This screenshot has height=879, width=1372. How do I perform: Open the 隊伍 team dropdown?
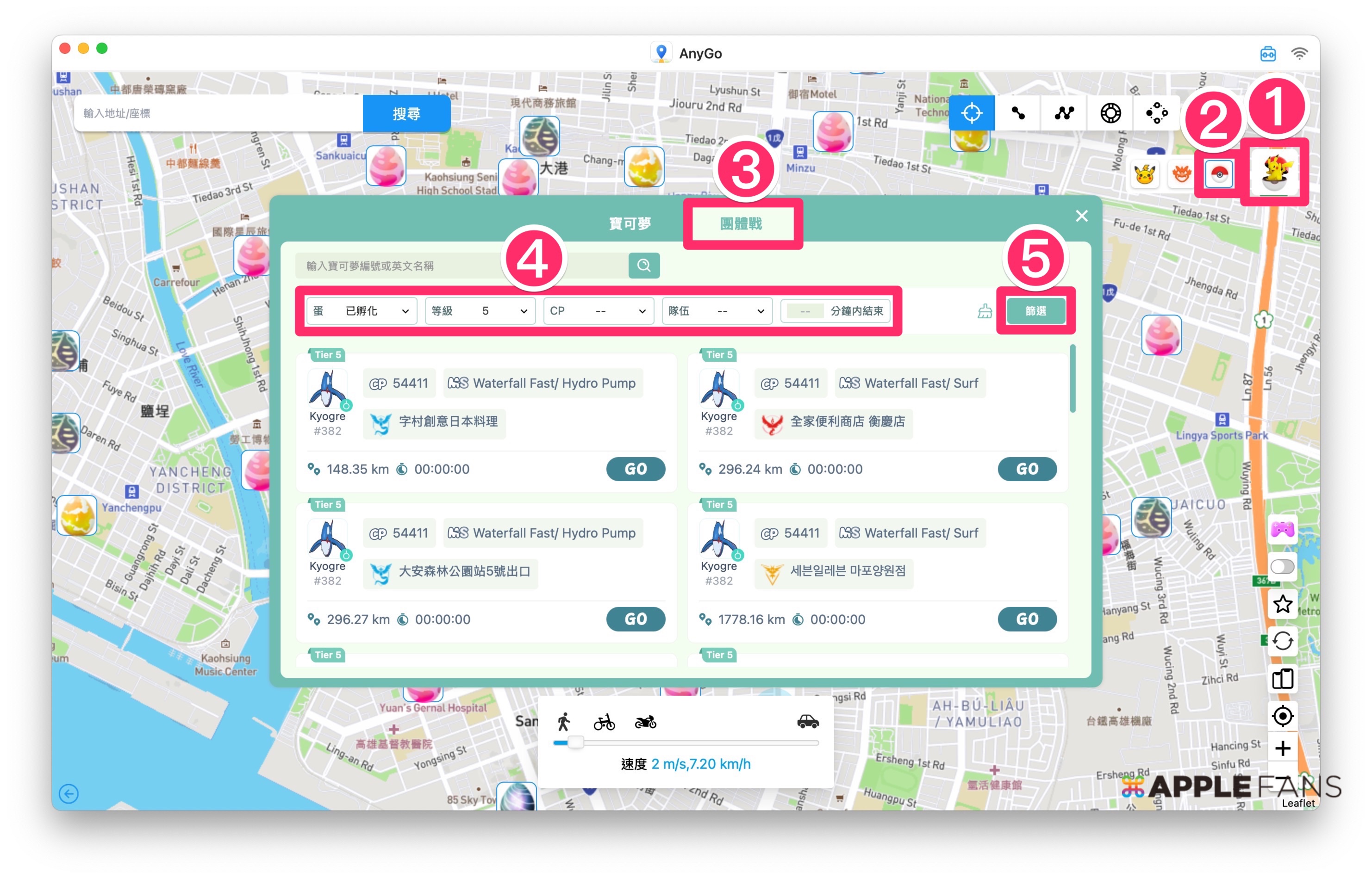716,311
